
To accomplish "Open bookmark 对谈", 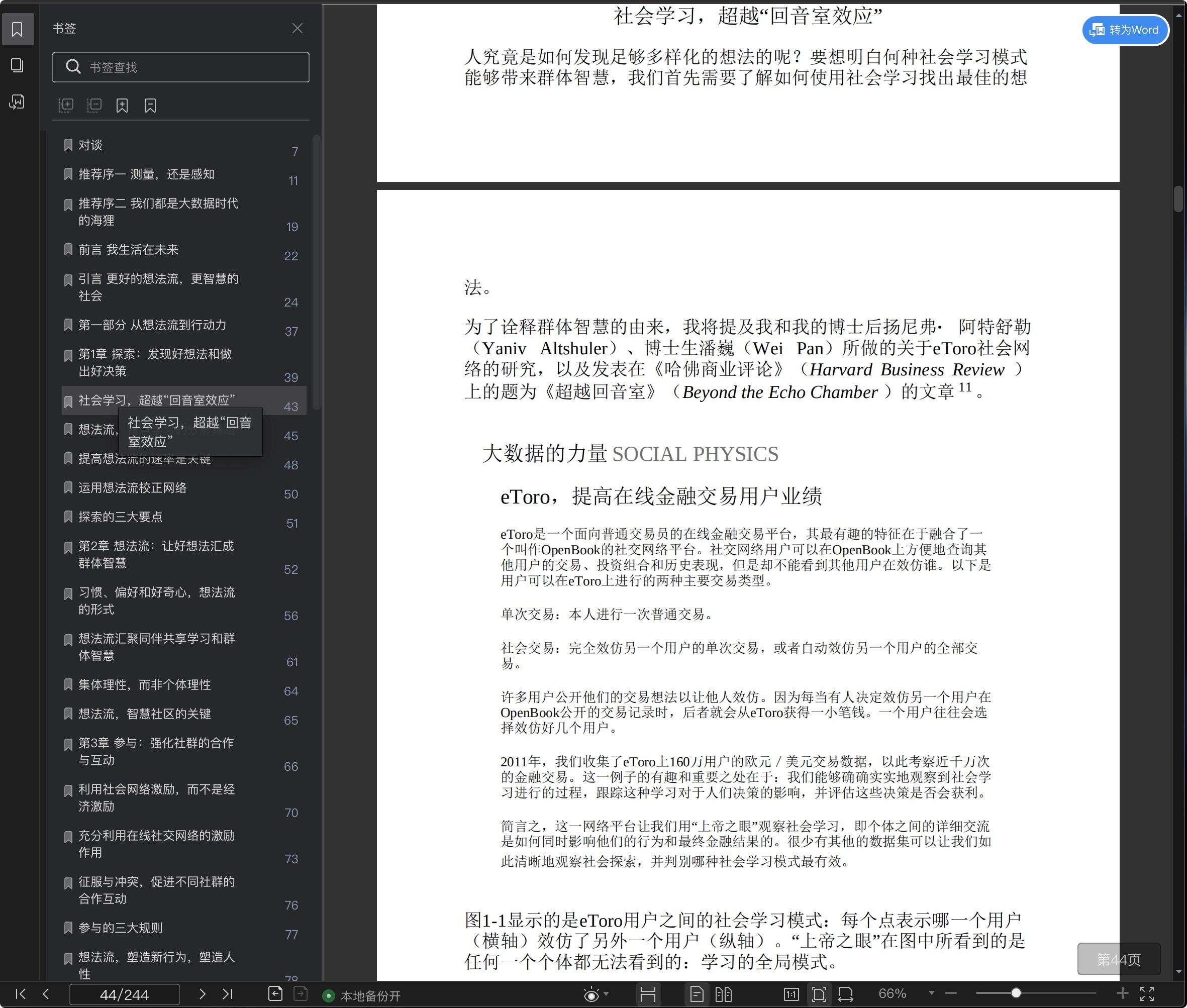I will 184,145.
